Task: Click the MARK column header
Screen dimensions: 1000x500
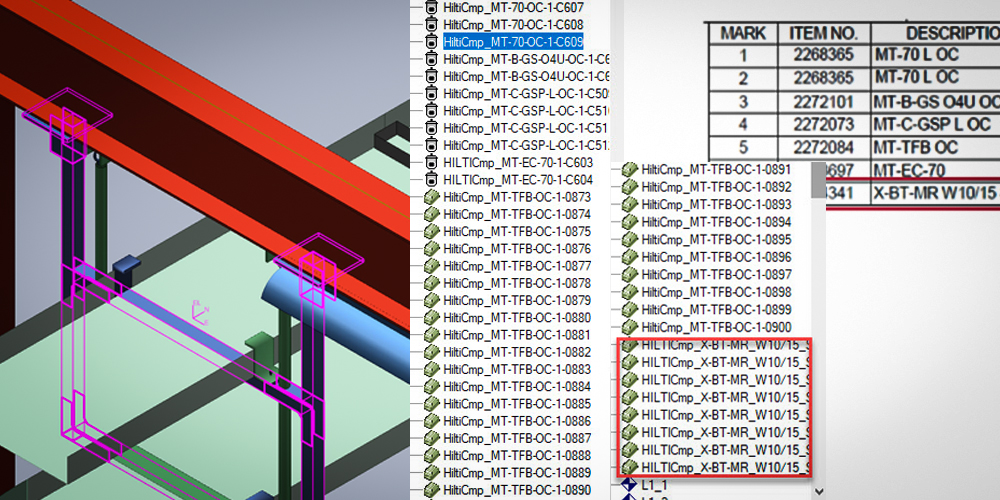Action: click(743, 33)
